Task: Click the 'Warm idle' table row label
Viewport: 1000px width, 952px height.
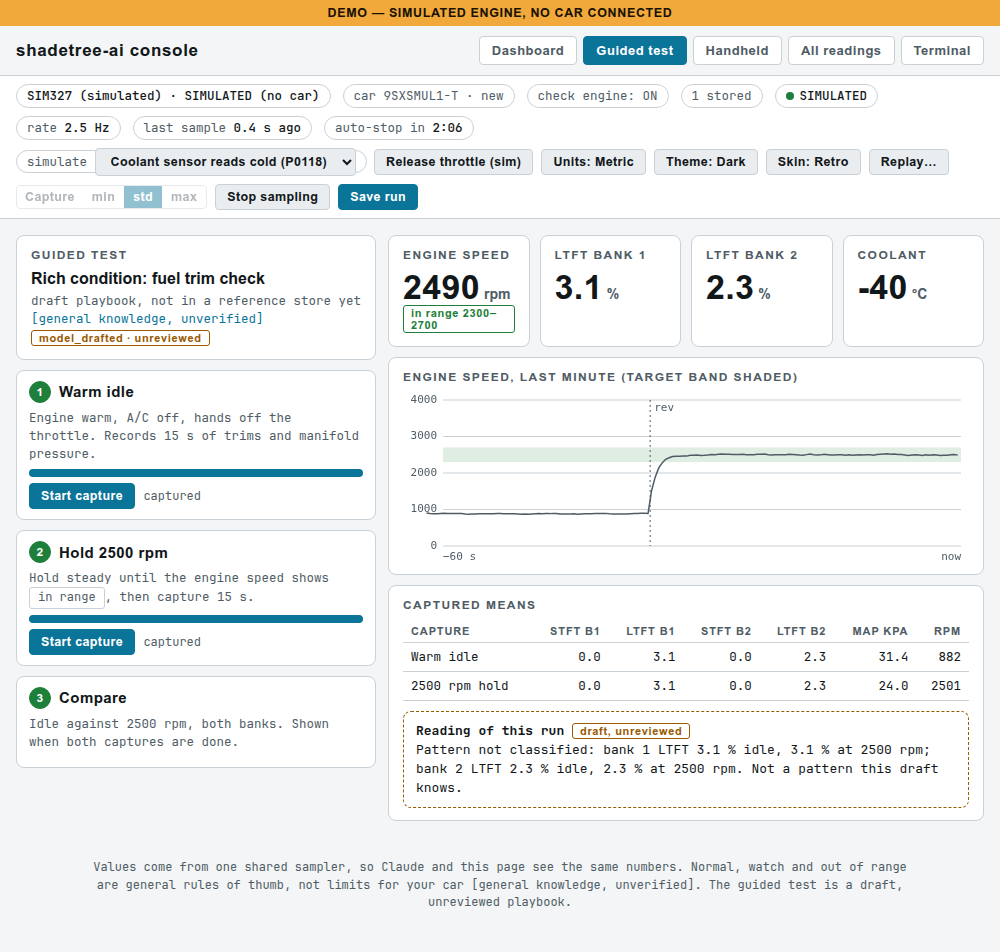Action: pyautogui.click(x=444, y=657)
